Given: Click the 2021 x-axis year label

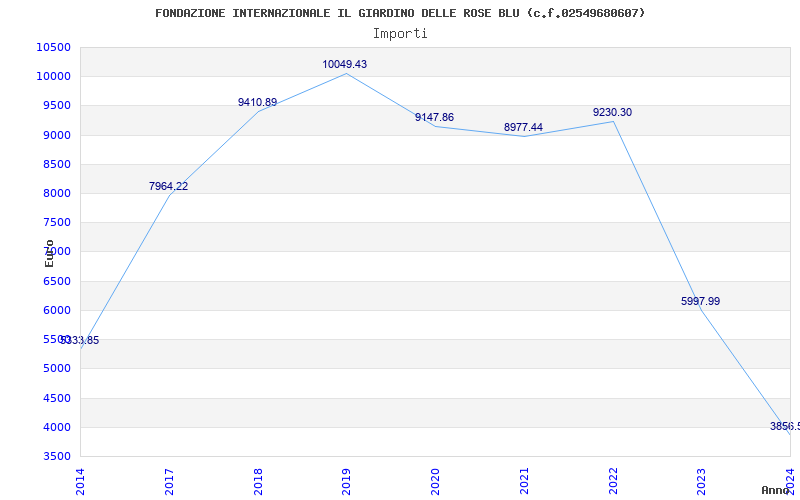Looking at the screenshot, I should pyautogui.click(x=524, y=481).
